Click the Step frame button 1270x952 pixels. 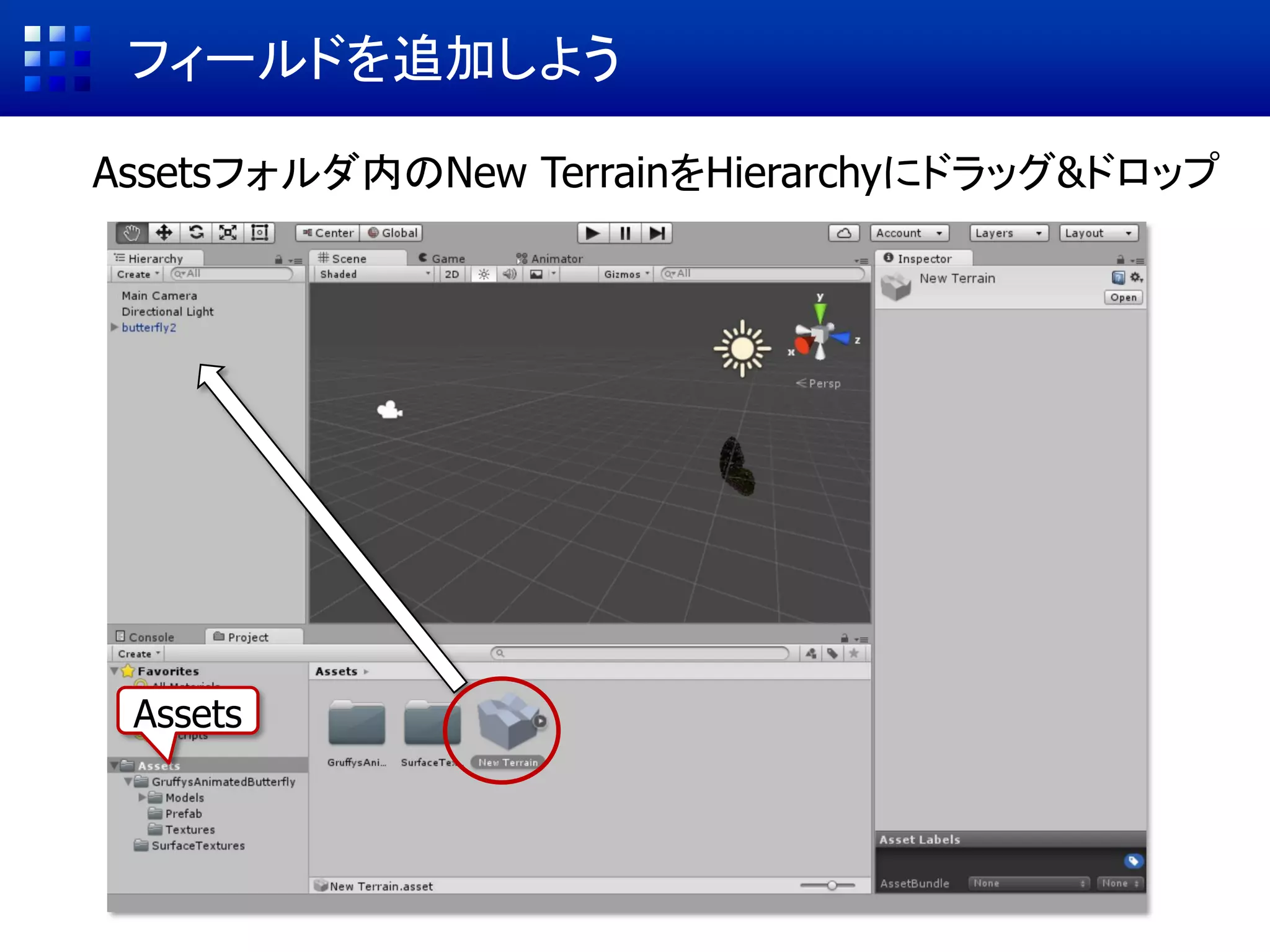[x=657, y=233]
